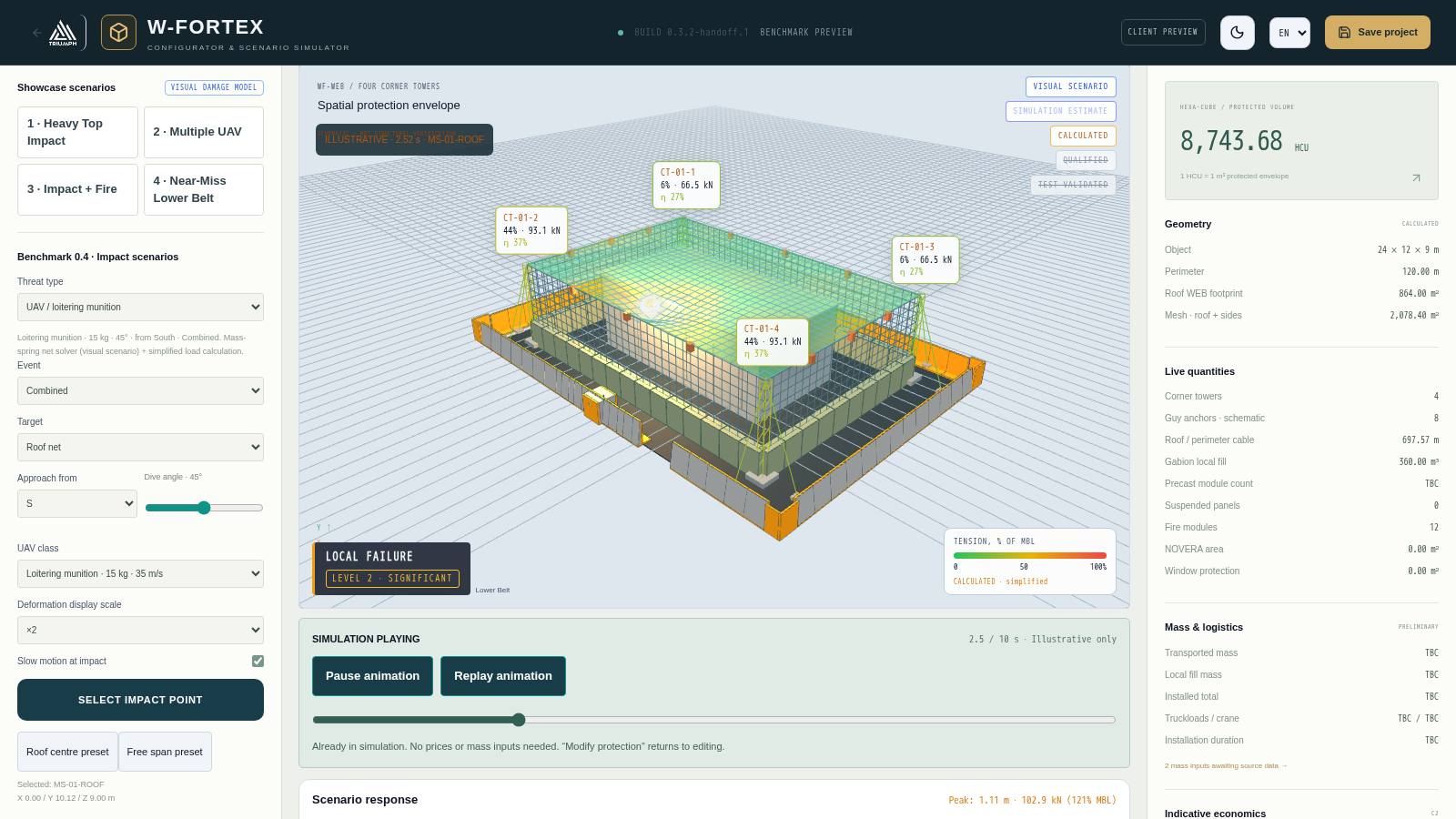Open the UAV class dropdown
The image size is (1456, 819).
[x=140, y=573]
